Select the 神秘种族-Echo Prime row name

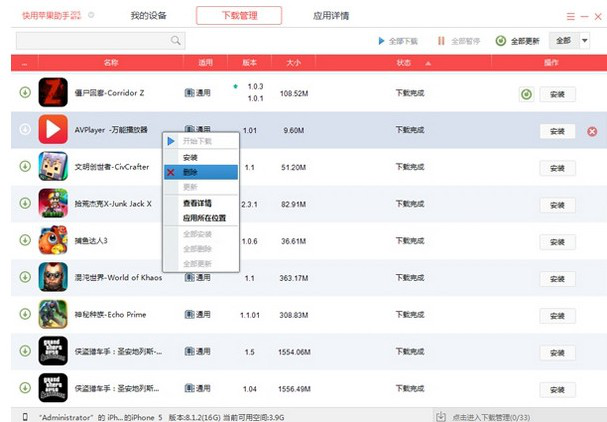(110, 314)
